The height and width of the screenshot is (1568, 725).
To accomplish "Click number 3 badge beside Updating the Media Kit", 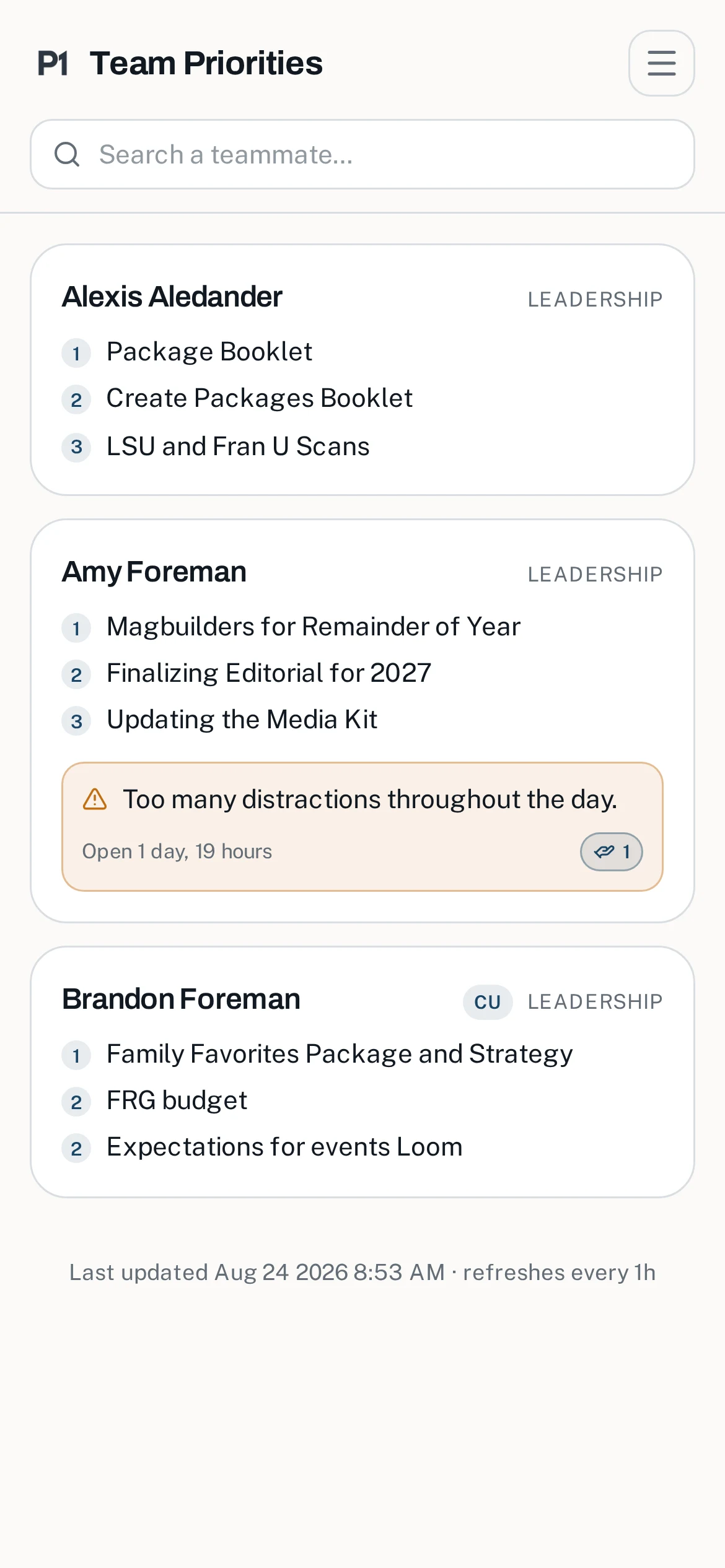I will point(76,721).
